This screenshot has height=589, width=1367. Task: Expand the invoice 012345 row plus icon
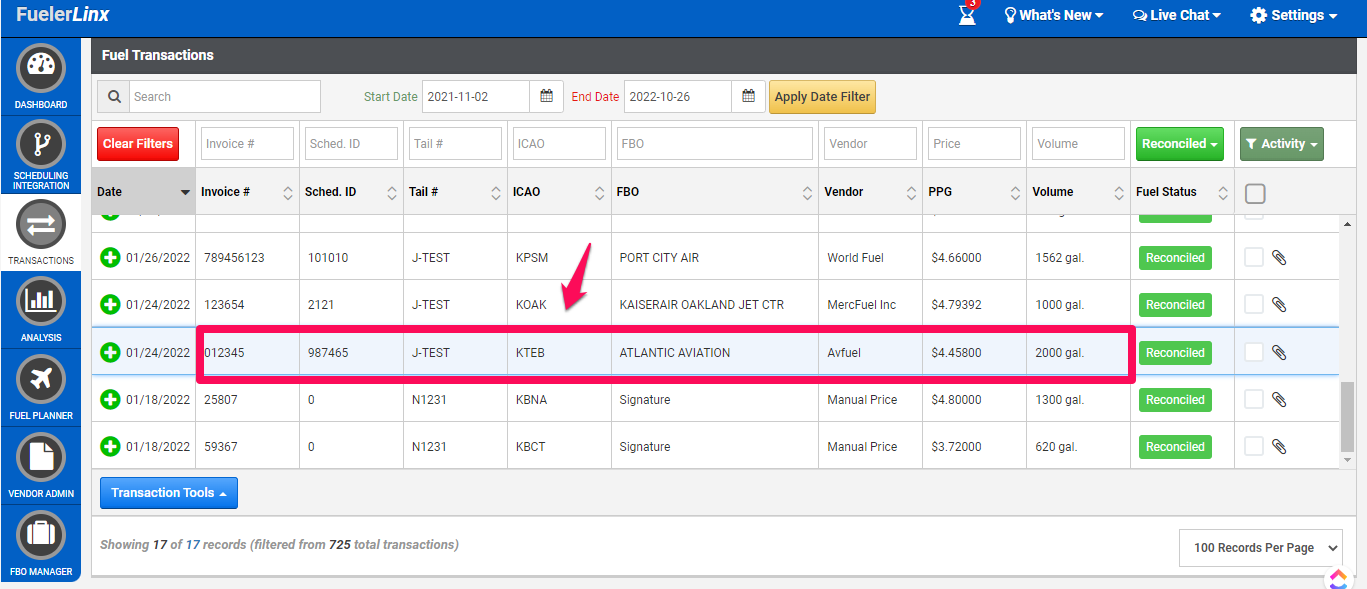(x=110, y=353)
